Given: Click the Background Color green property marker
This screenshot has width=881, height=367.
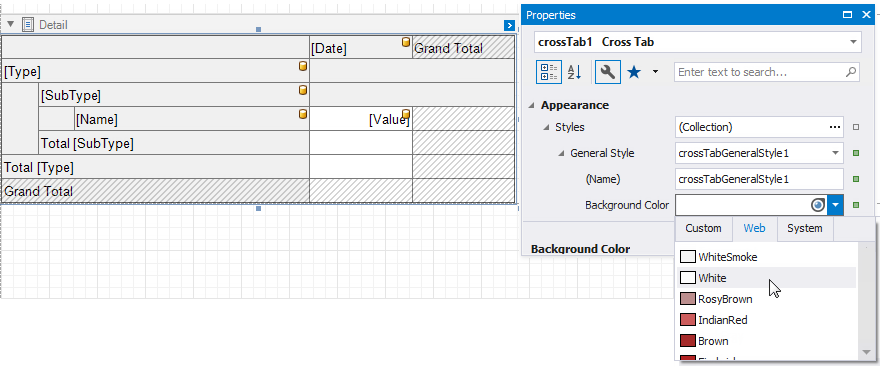Looking at the screenshot, I should click(x=856, y=205).
